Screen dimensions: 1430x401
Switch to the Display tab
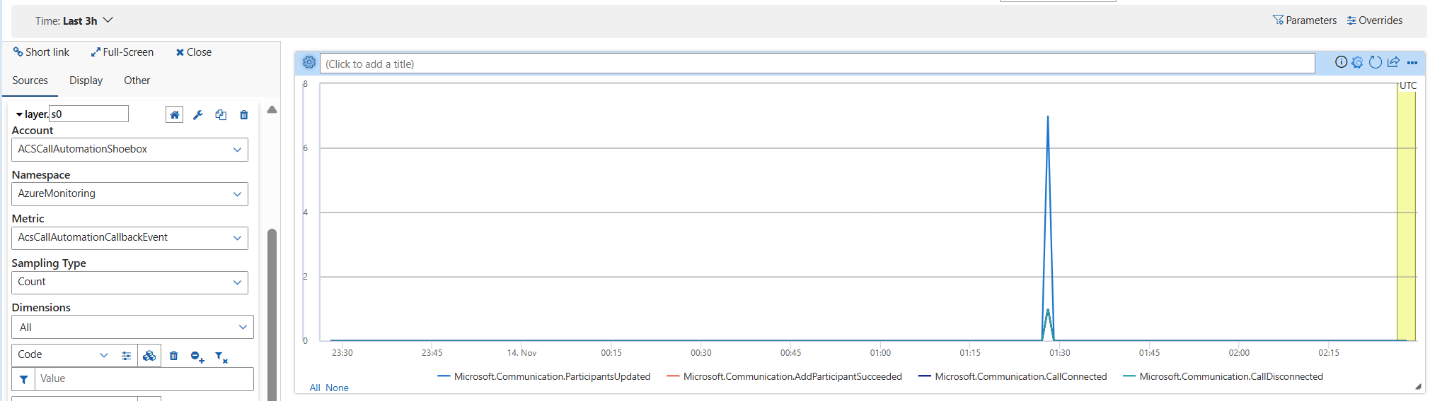click(x=86, y=80)
